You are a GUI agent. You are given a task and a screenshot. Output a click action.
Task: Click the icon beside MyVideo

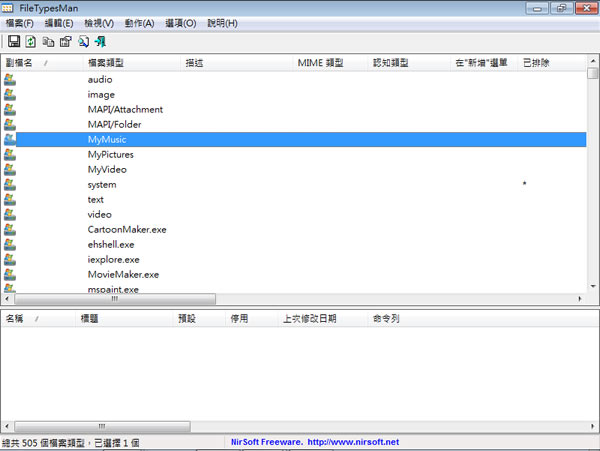pos(10,169)
